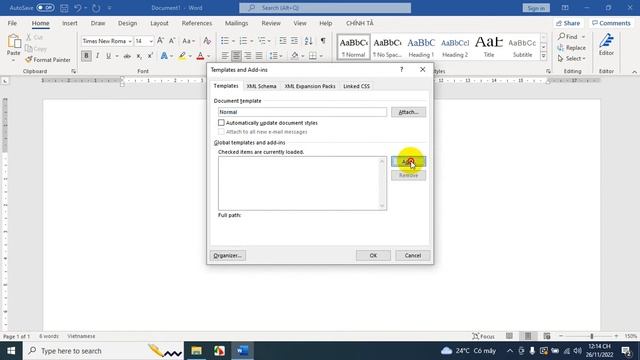Screen dimensions: 640x360
Task: Apply Strikethrough to text
Action: 127,56
